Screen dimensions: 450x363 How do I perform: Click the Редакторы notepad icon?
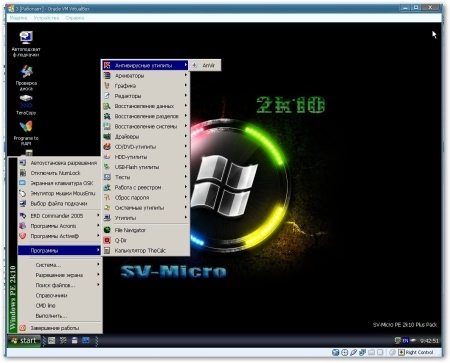point(107,96)
